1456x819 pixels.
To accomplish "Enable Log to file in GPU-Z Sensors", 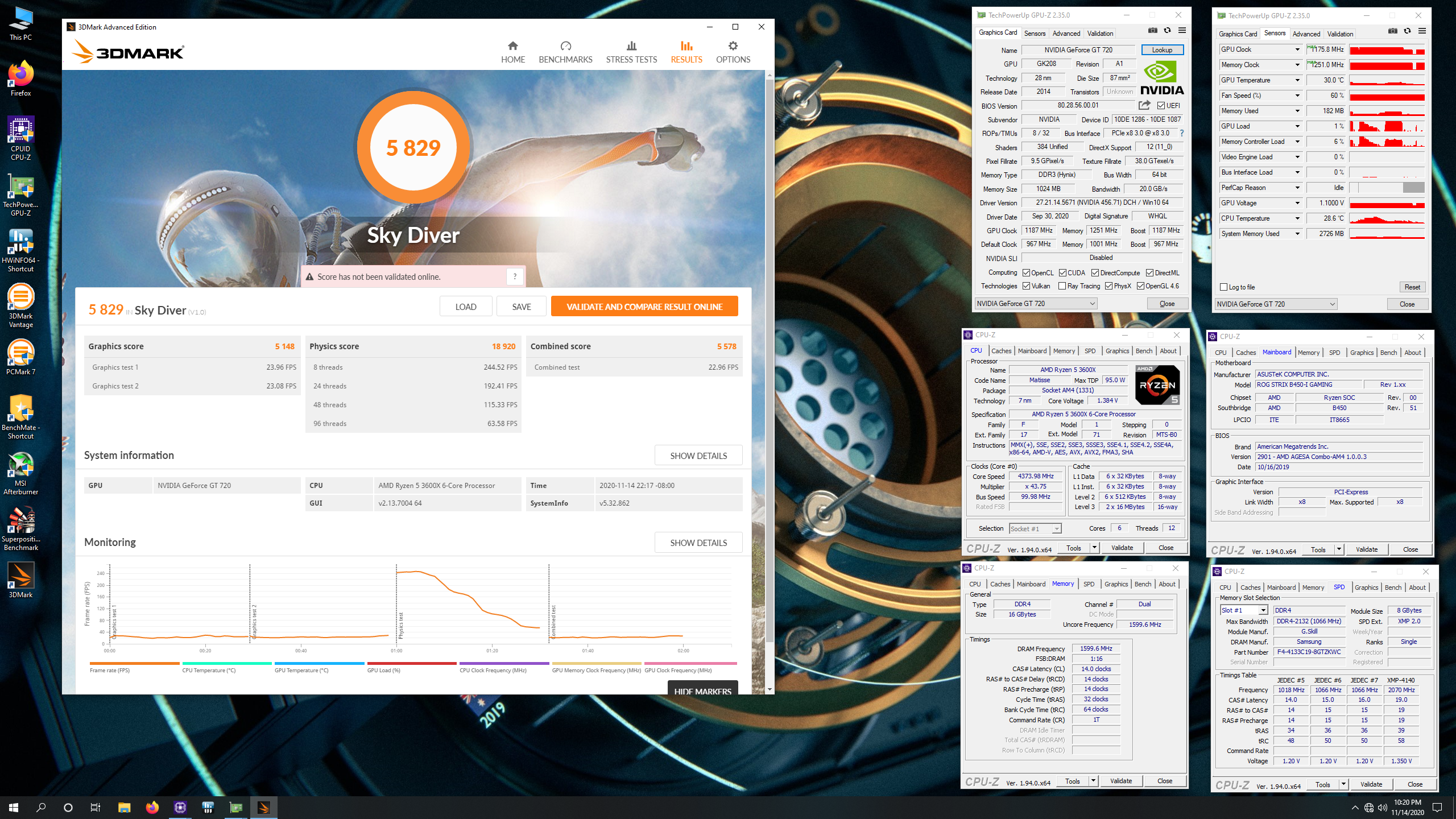I will click(x=1224, y=287).
